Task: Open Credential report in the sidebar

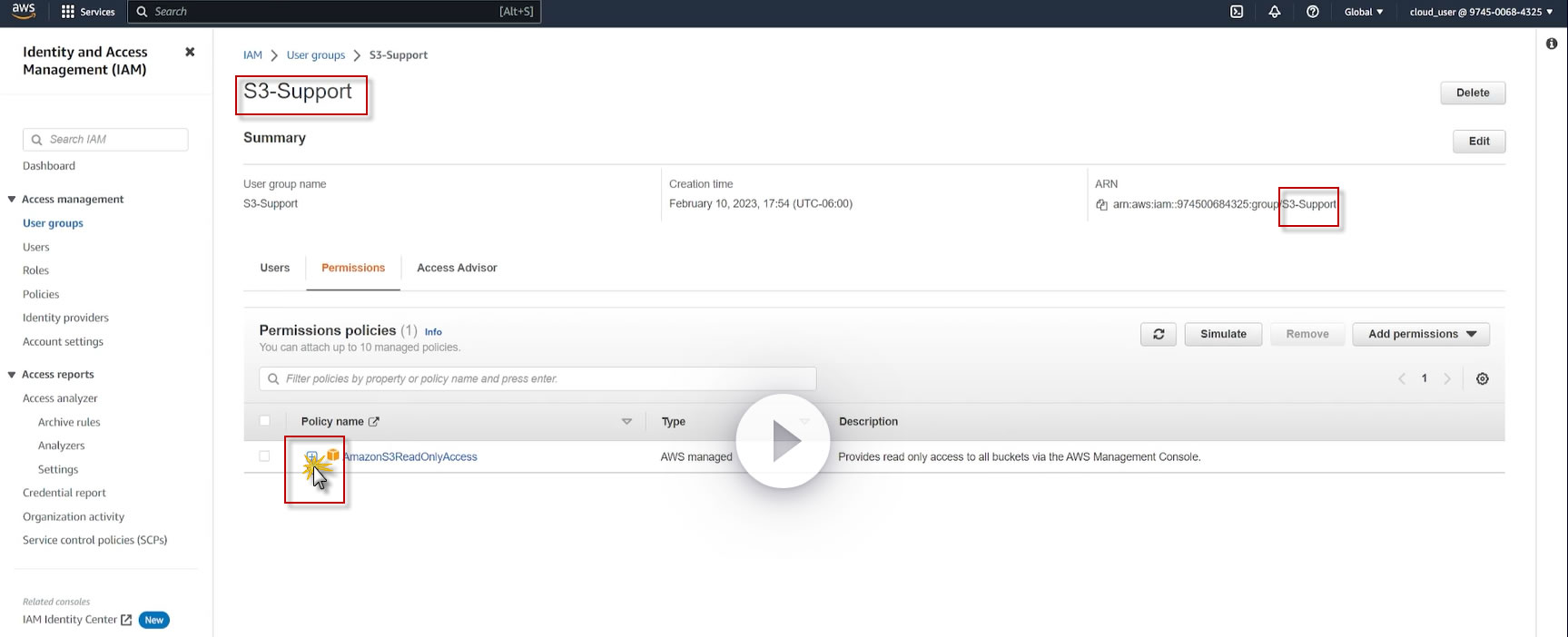Action: pyautogui.click(x=64, y=493)
